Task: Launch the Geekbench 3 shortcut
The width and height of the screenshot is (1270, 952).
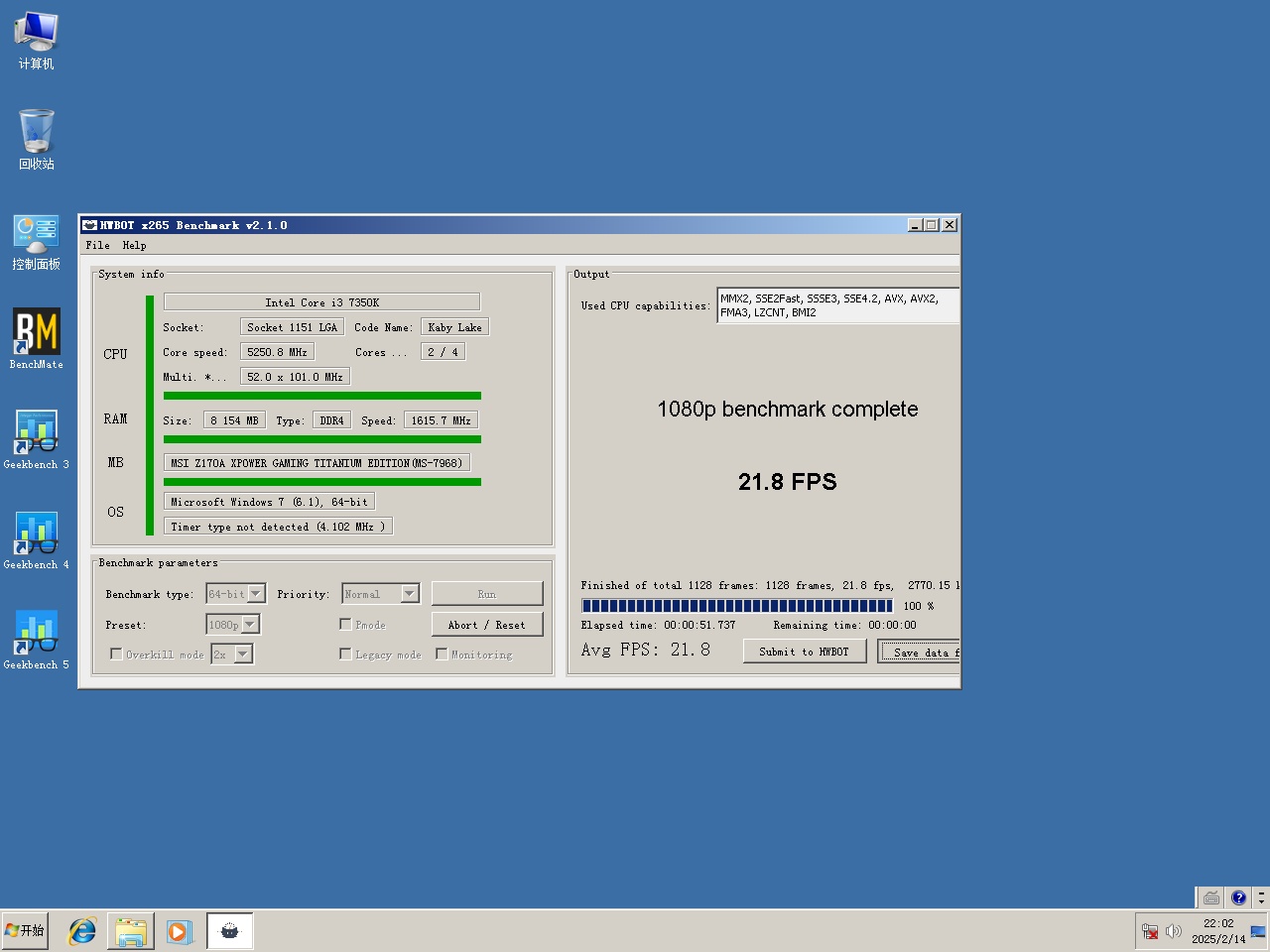Action: click(37, 440)
